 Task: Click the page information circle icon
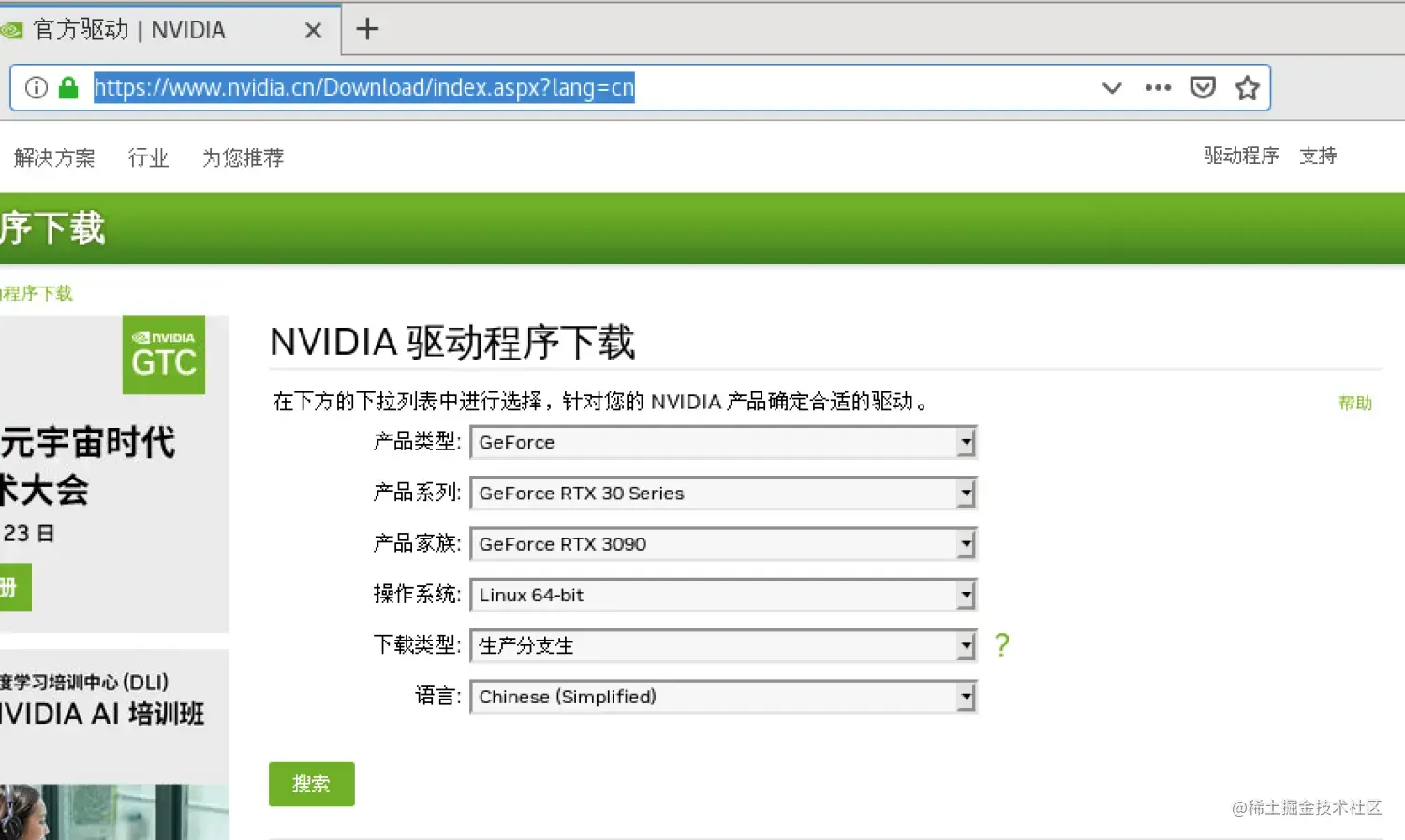pos(35,87)
